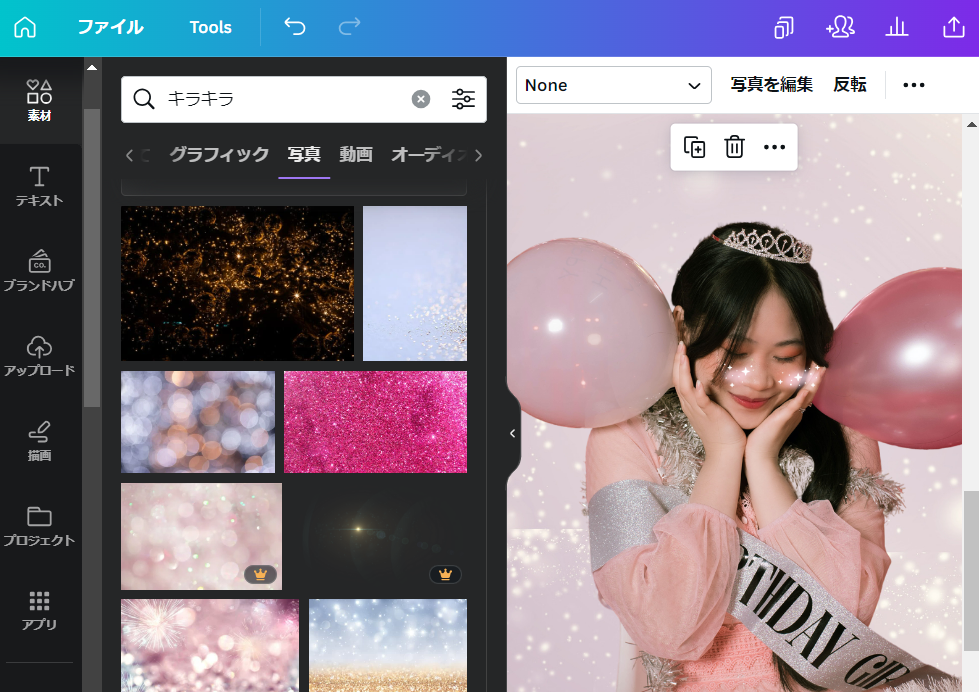
Task: Open the ブランドハブ panel
Action: click(39, 271)
